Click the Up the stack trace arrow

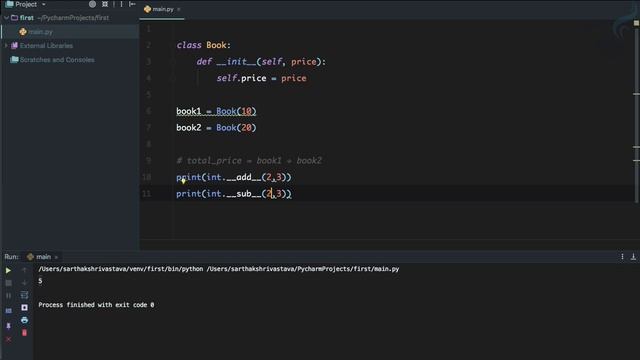[24, 270]
